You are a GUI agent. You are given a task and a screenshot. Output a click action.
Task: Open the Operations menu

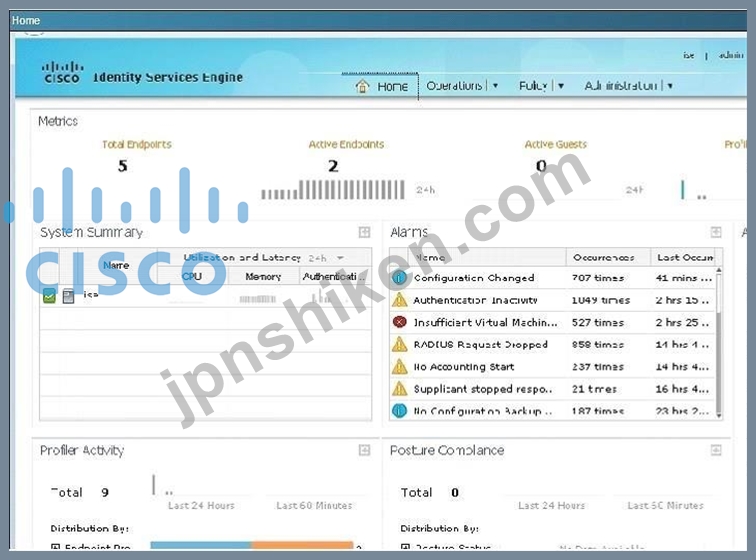(x=454, y=86)
